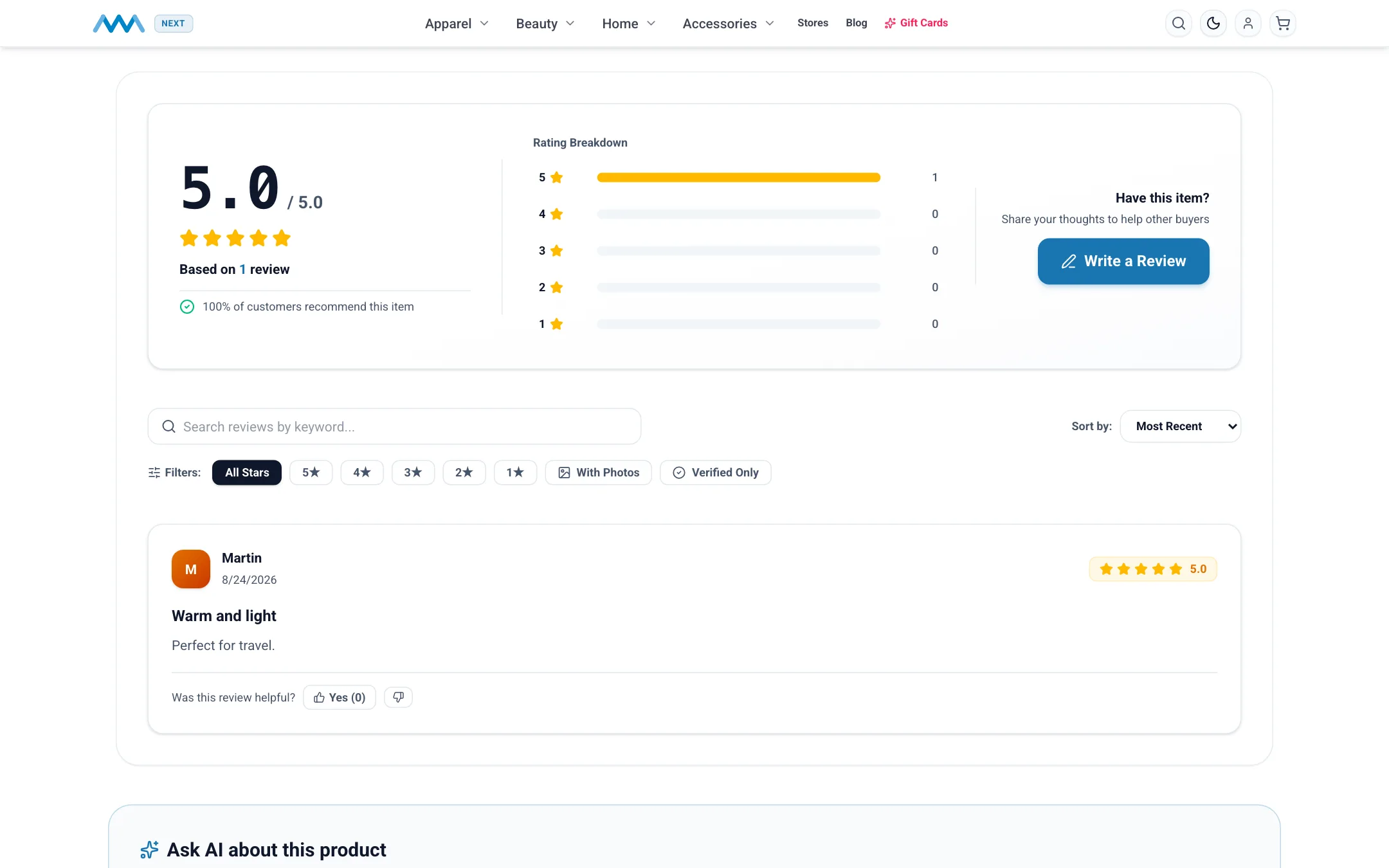The height and width of the screenshot is (868, 1389).
Task: Open the shopping cart icon
Action: click(1283, 23)
